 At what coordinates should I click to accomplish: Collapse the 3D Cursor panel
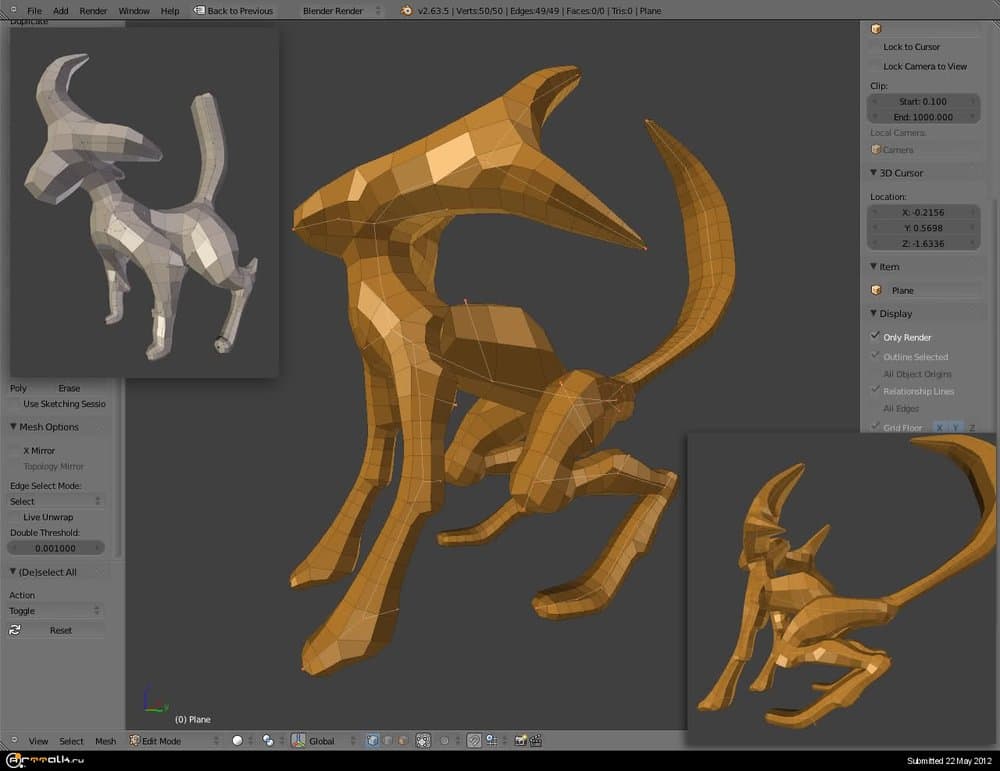point(873,173)
